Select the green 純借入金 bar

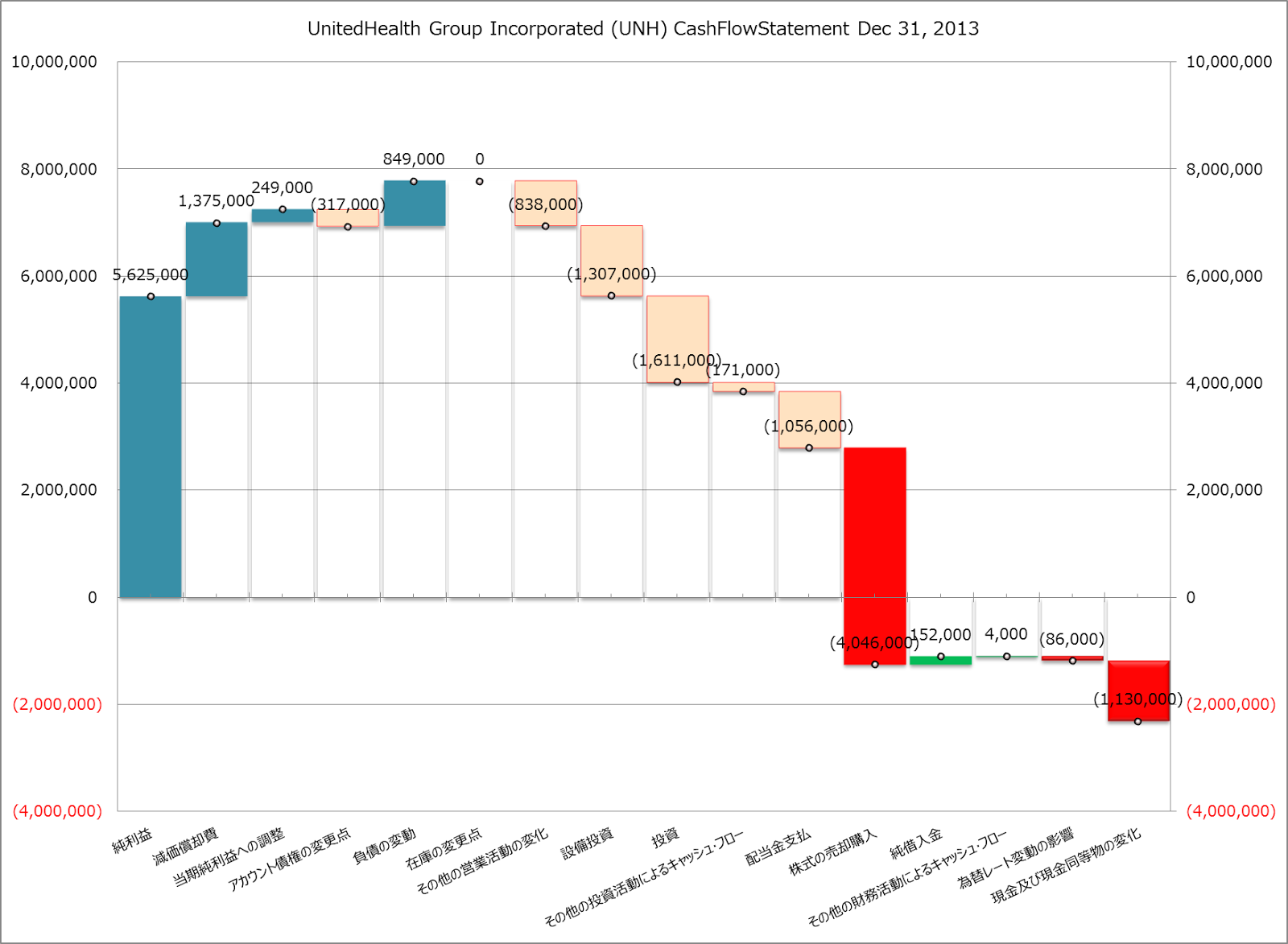click(940, 661)
